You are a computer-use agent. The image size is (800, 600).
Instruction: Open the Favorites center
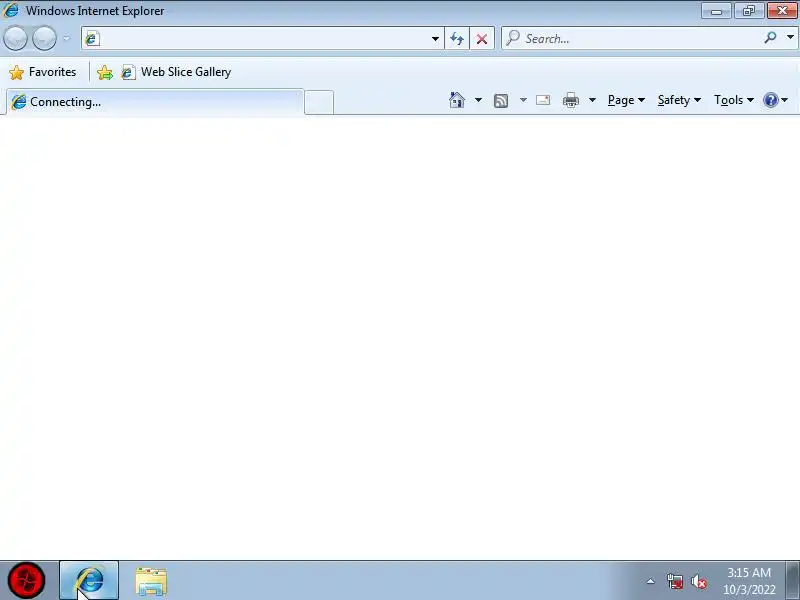coord(42,72)
